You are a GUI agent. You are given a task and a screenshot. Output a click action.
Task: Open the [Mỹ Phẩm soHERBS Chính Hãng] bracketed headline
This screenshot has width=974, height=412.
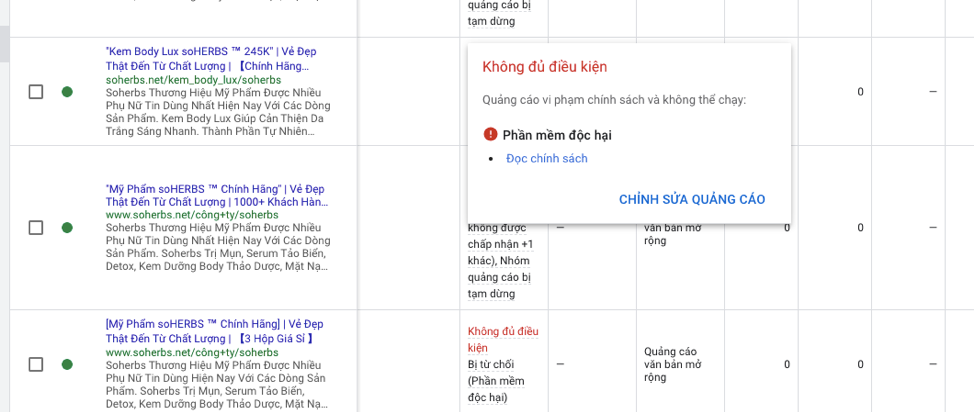tap(215, 331)
